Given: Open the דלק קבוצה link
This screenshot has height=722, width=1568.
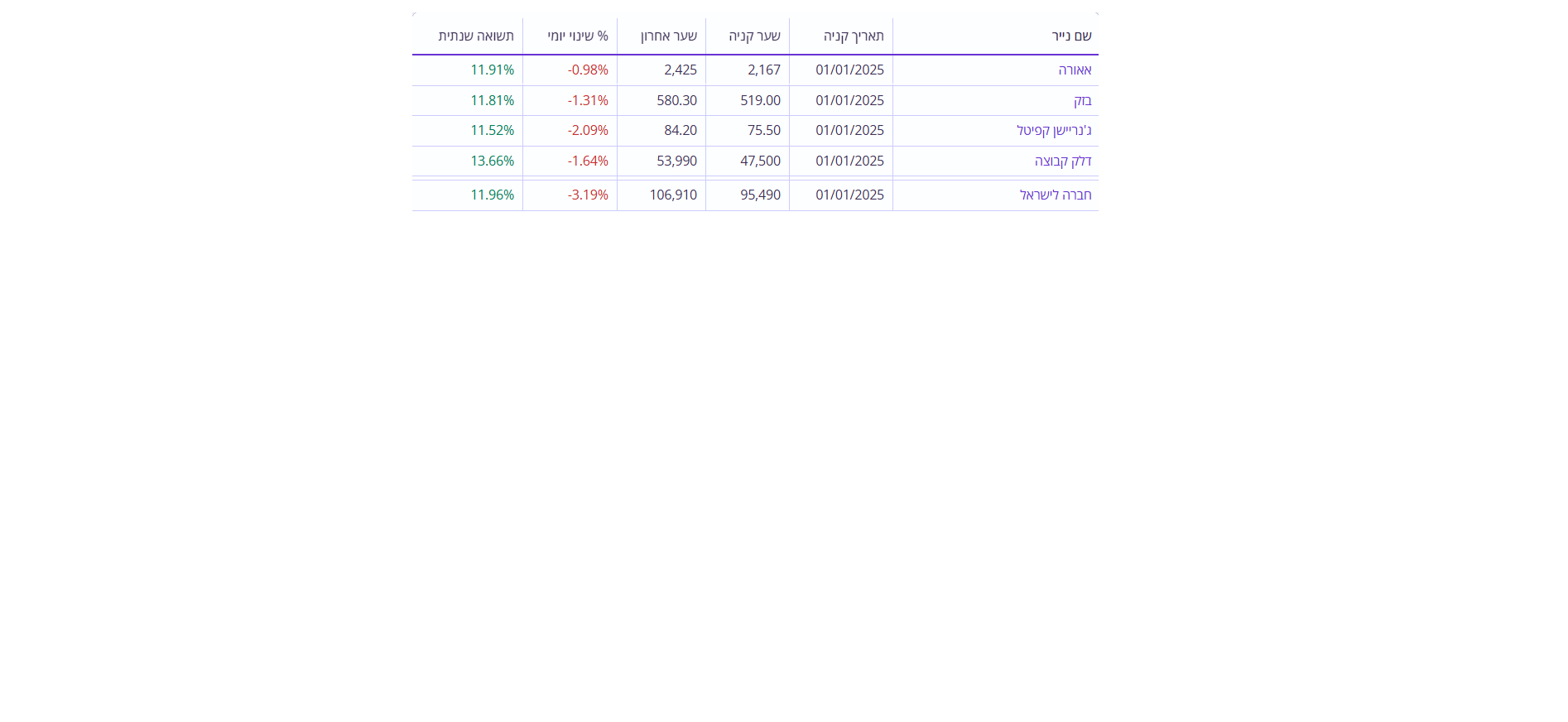Looking at the screenshot, I should click(1063, 161).
